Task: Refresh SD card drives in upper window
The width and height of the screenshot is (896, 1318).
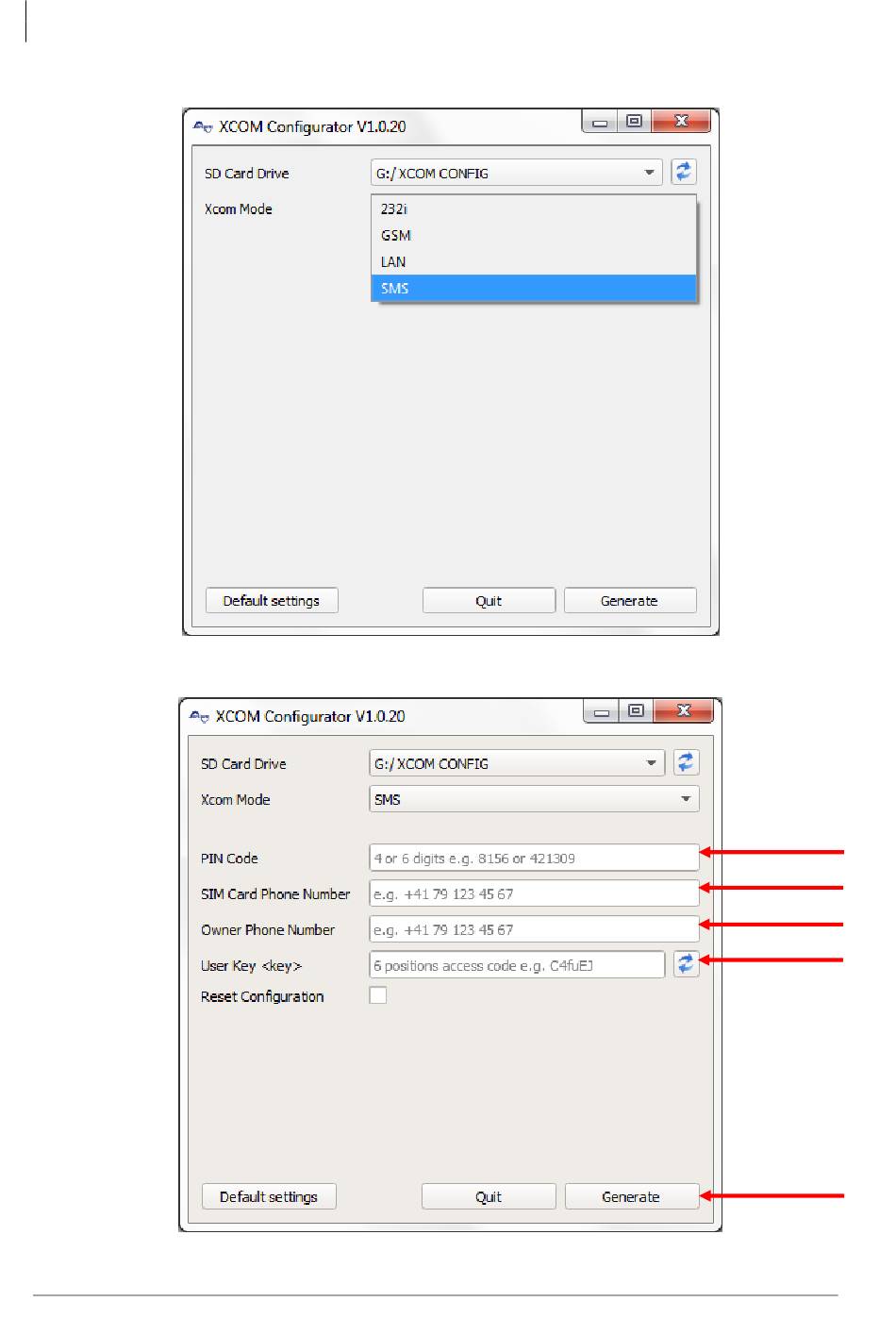Action: pyautogui.click(x=684, y=172)
